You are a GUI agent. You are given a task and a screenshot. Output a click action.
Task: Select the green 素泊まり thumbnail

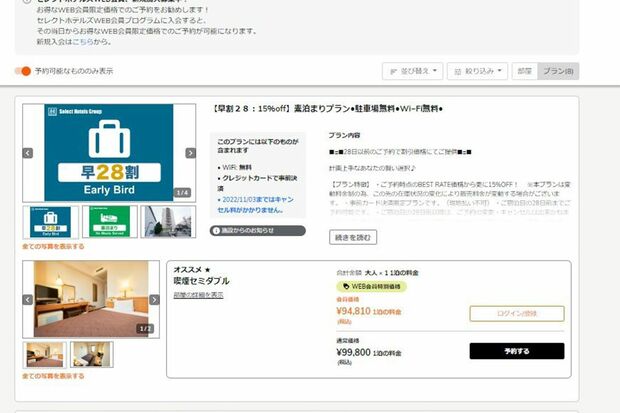[x=110, y=222]
